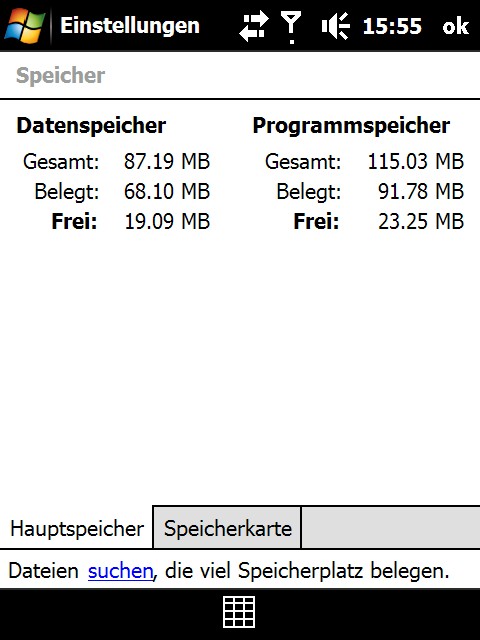Image resolution: width=480 pixels, height=640 pixels.
Task: Tap the antenna signal strength icon
Action: pos(291,27)
